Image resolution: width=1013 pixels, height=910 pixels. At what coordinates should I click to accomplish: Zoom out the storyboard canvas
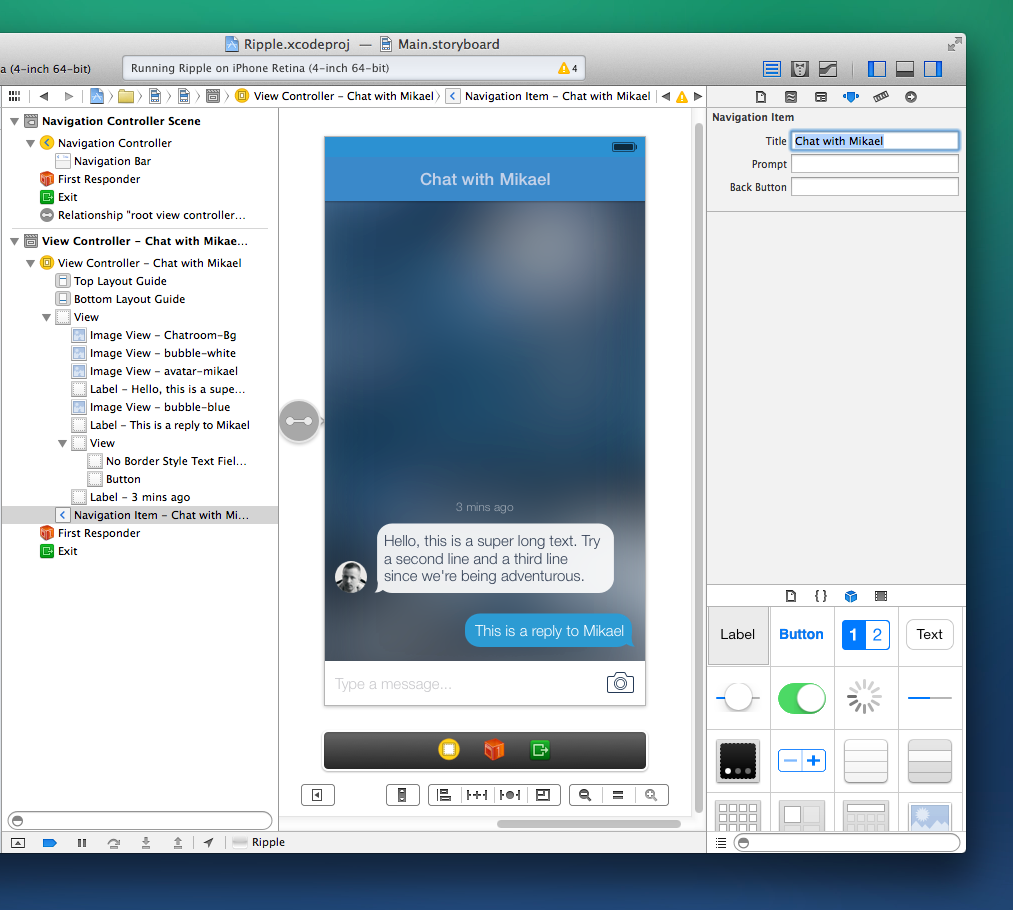(x=585, y=795)
